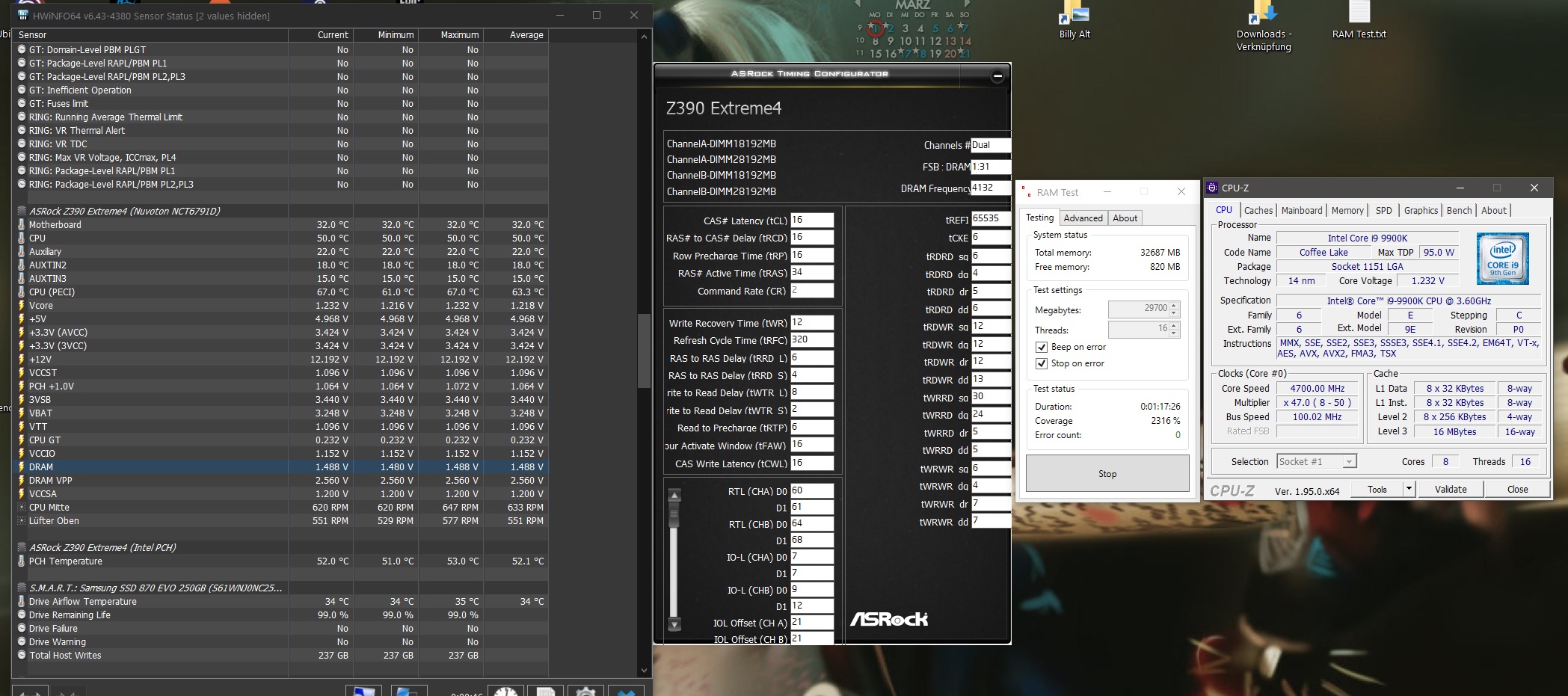Click the Intel Core i9 9900K name field
This screenshot has height=696, width=1568.
(x=1368, y=238)
